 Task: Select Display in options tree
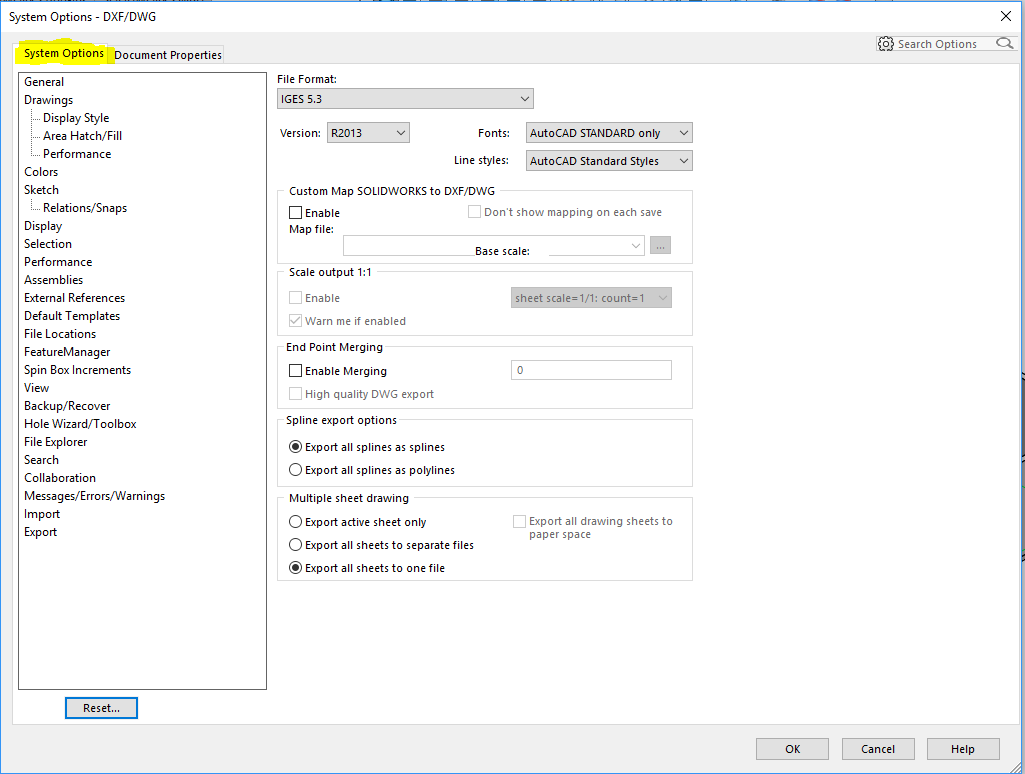(x=43, y=226)
